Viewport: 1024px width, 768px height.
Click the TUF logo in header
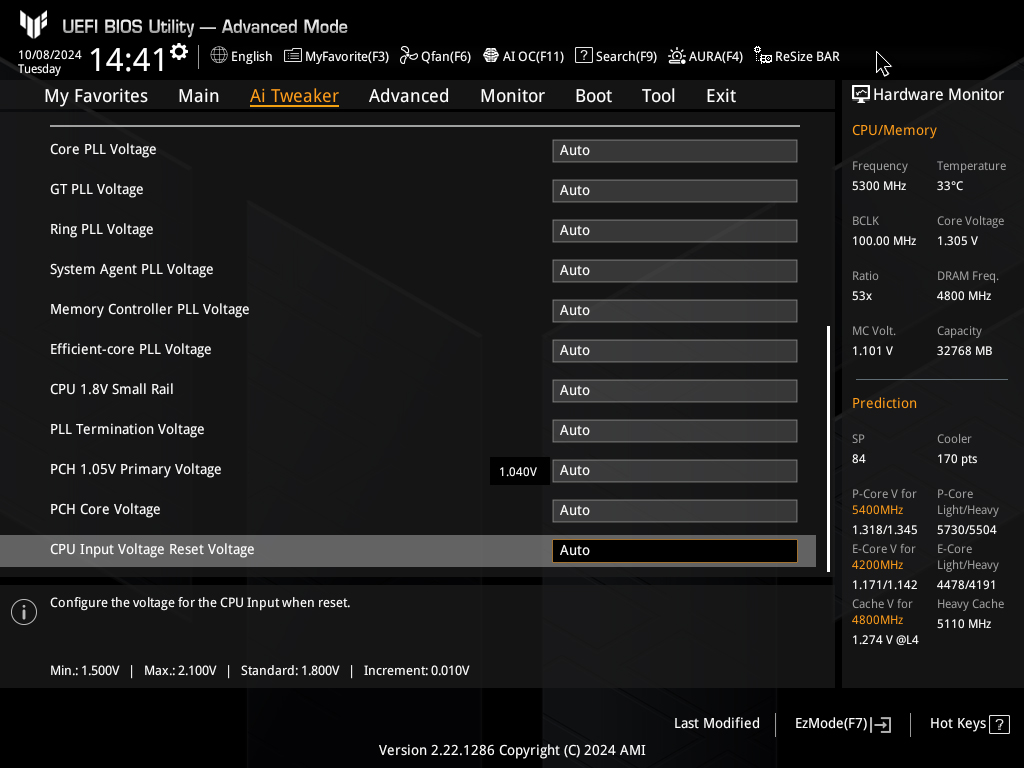point(33,25)
